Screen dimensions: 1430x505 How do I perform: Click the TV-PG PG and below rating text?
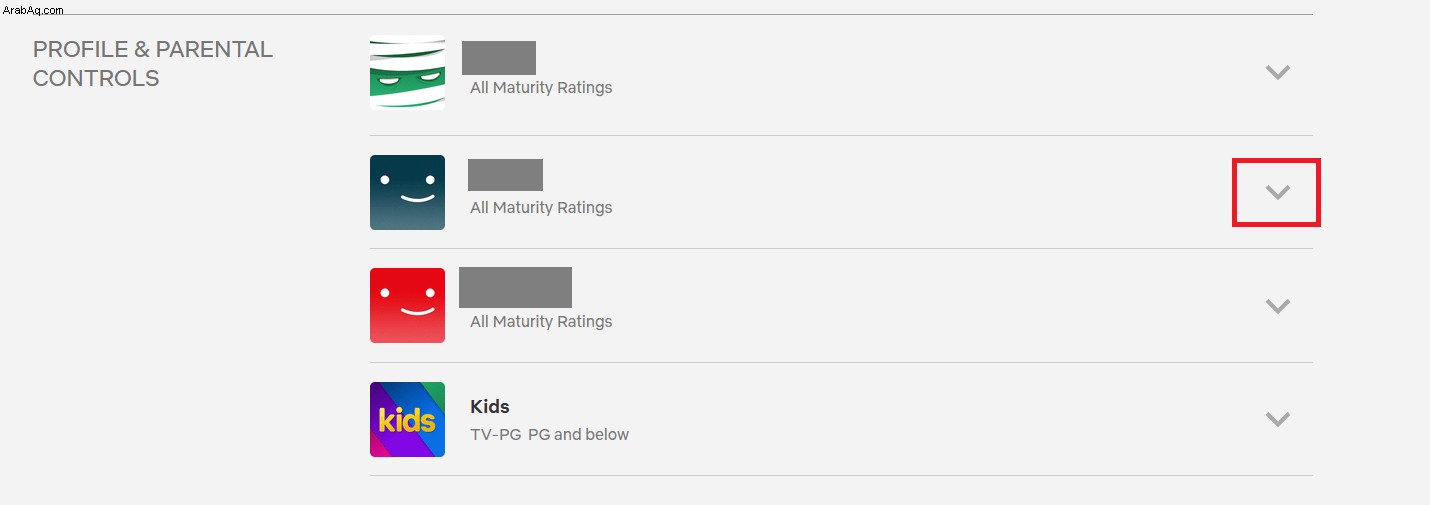pos(550,434)
